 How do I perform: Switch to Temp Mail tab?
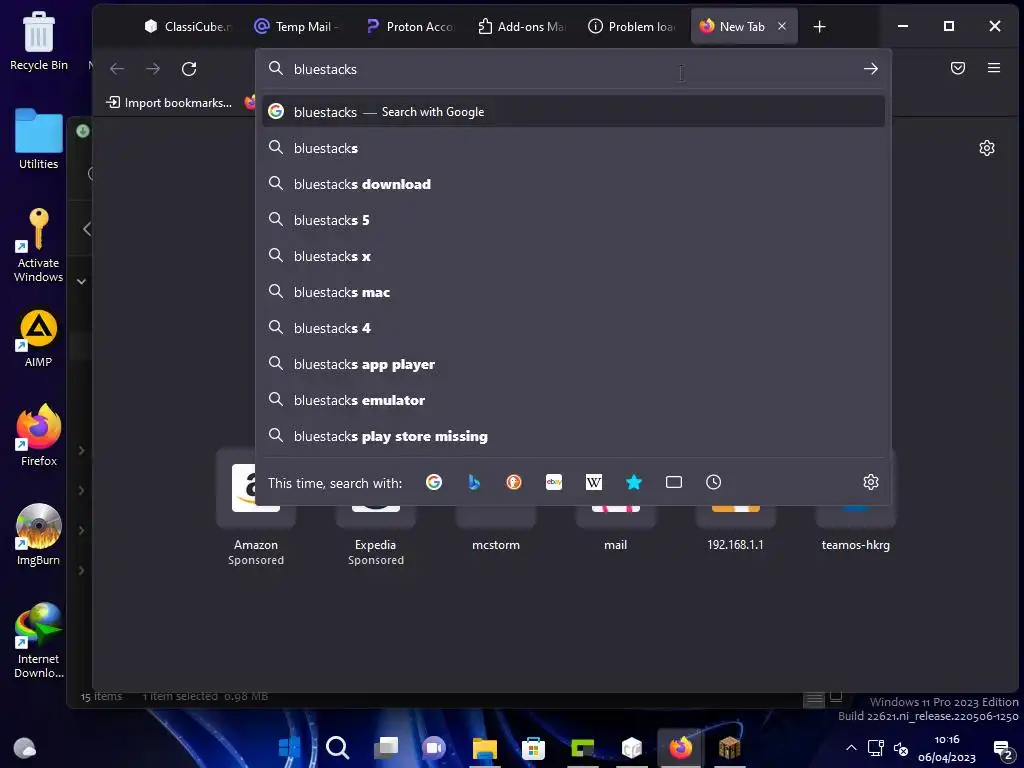299,27
